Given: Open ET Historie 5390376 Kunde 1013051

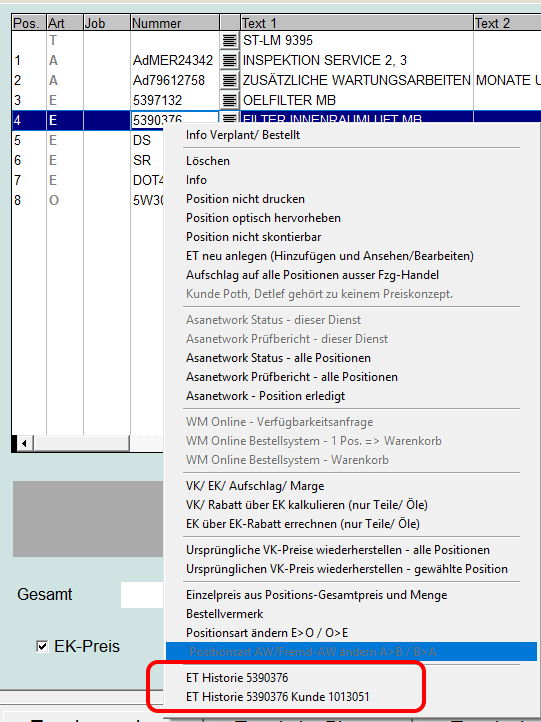Looking at the screenshot, I should [278, 697].
